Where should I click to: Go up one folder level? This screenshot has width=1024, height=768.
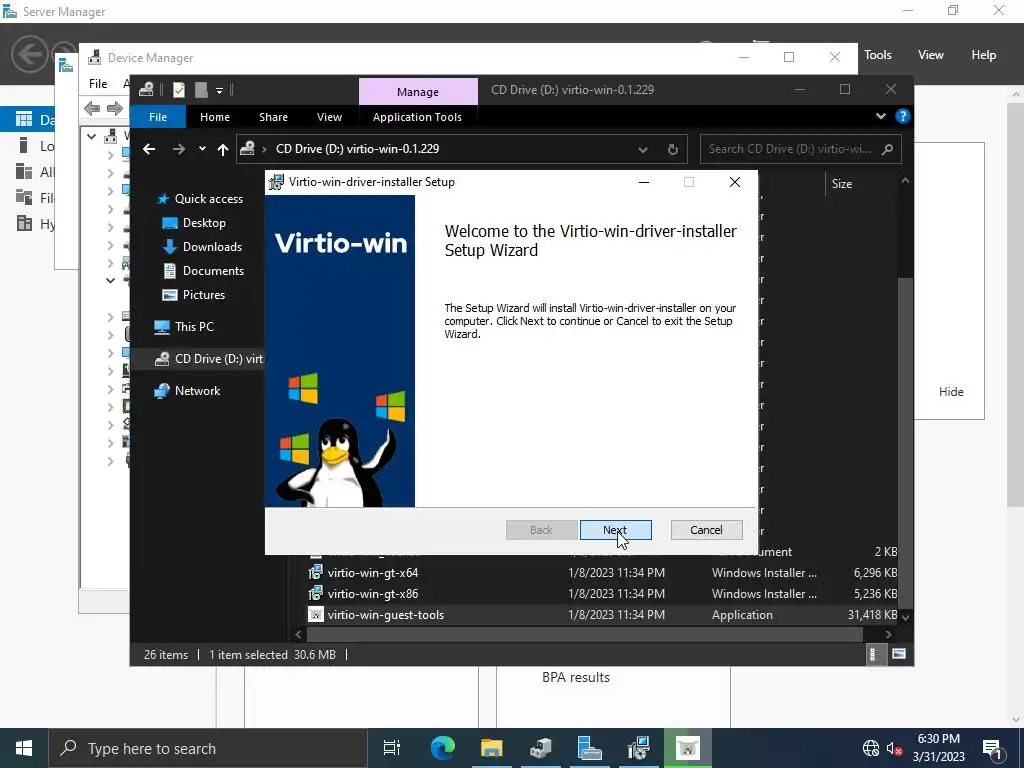(223, 150)
